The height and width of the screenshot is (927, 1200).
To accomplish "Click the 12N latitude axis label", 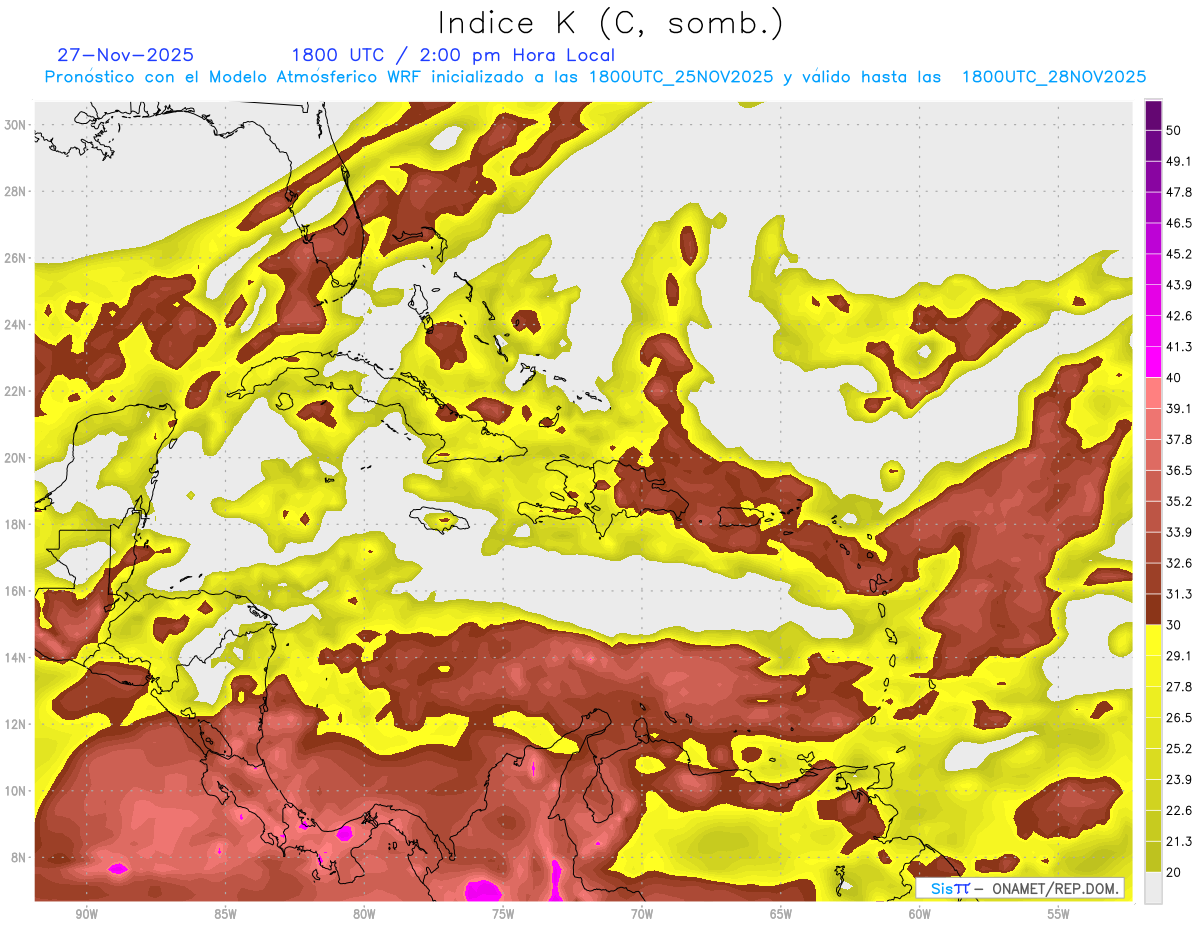I will 15,724.
